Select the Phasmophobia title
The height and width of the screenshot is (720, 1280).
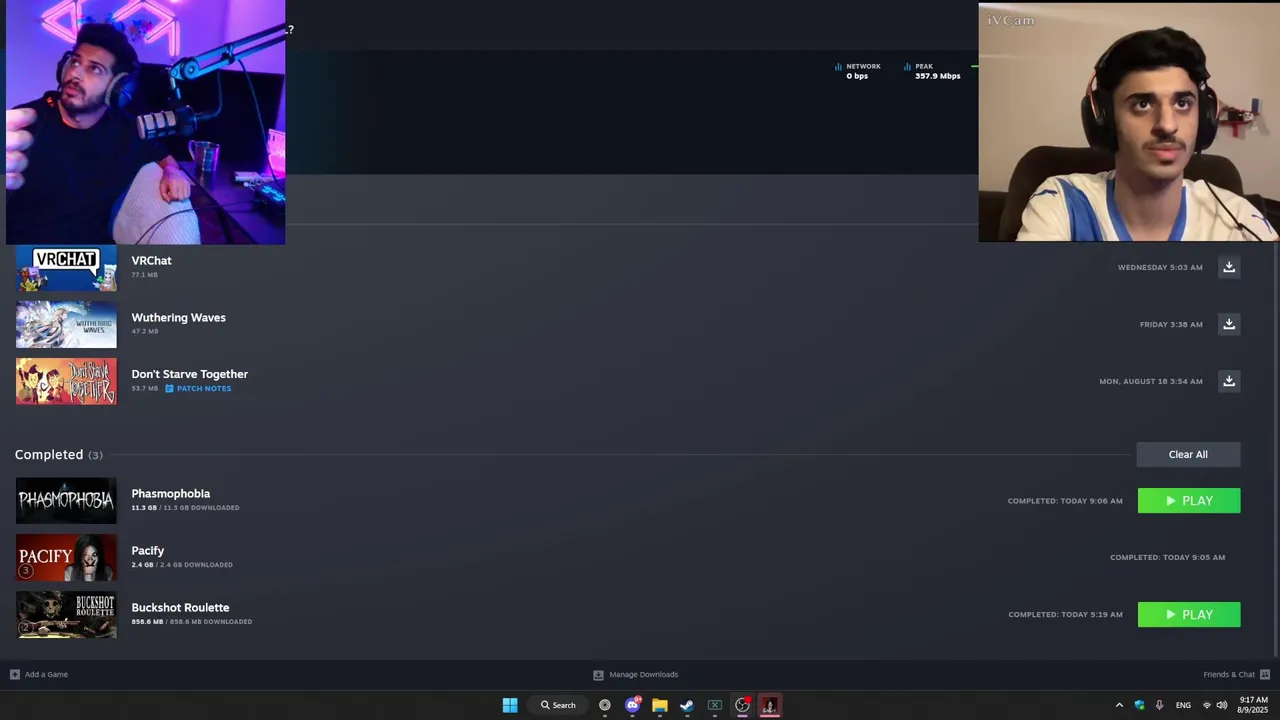coord(170,493)
